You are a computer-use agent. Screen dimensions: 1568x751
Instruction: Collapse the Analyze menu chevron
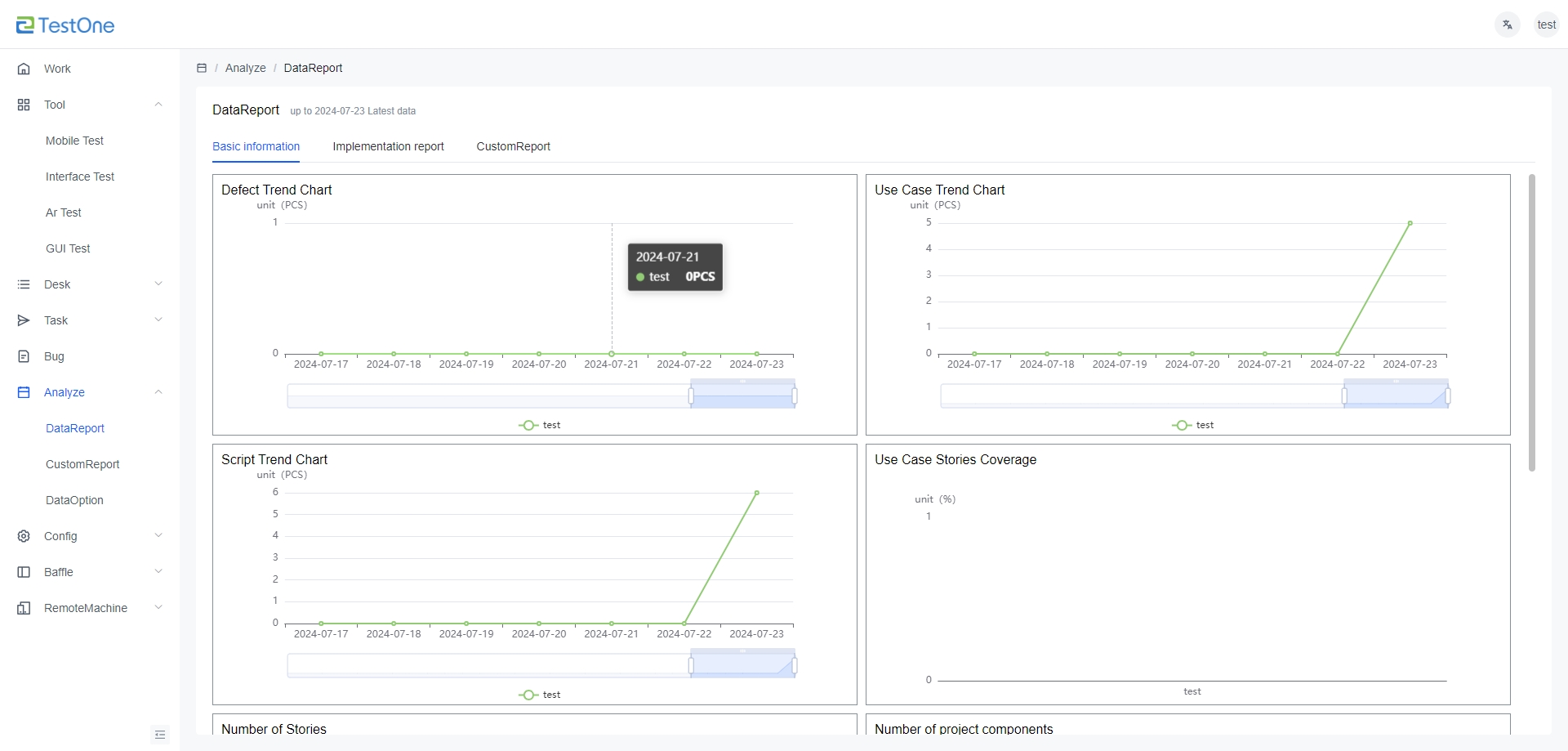click(158, 391)
